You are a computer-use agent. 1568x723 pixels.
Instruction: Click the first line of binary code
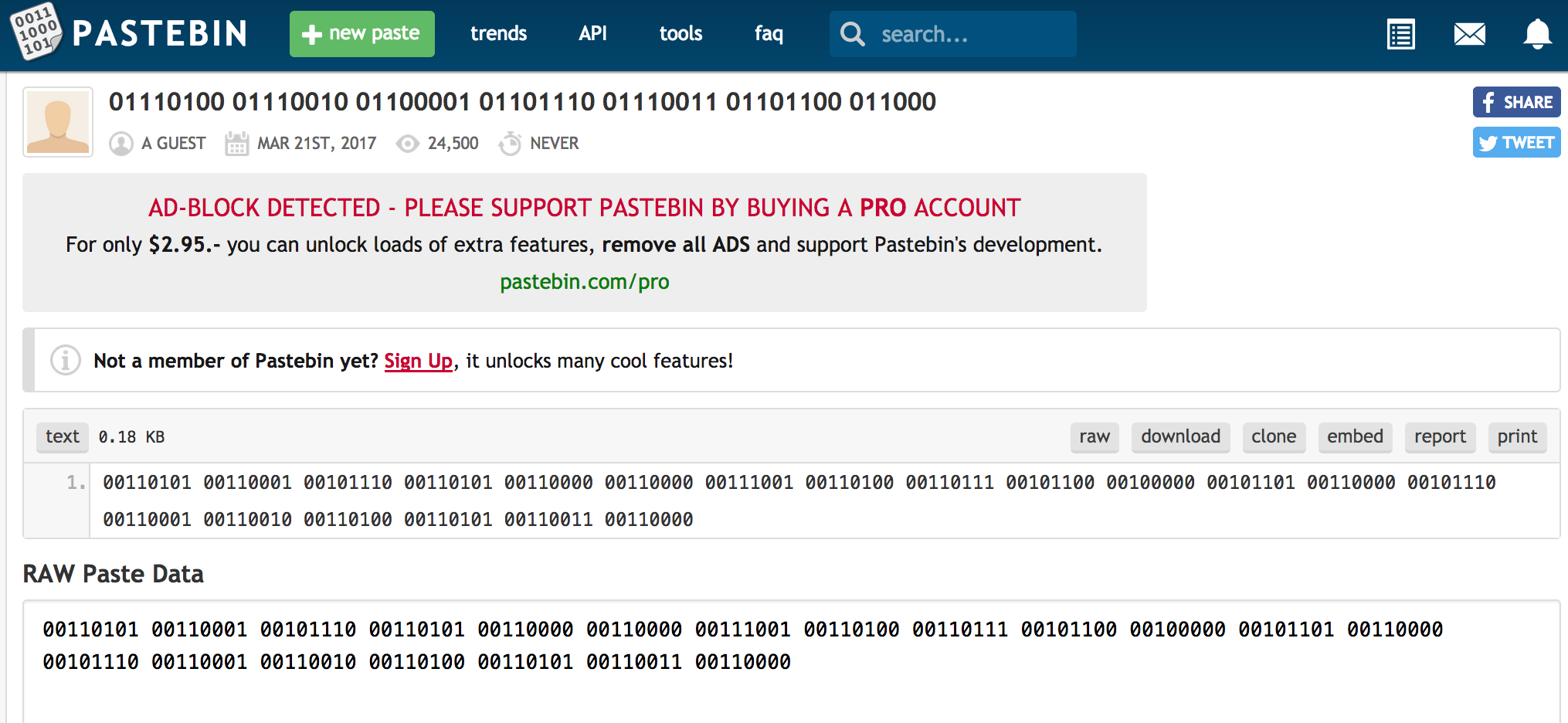(799, 483)
